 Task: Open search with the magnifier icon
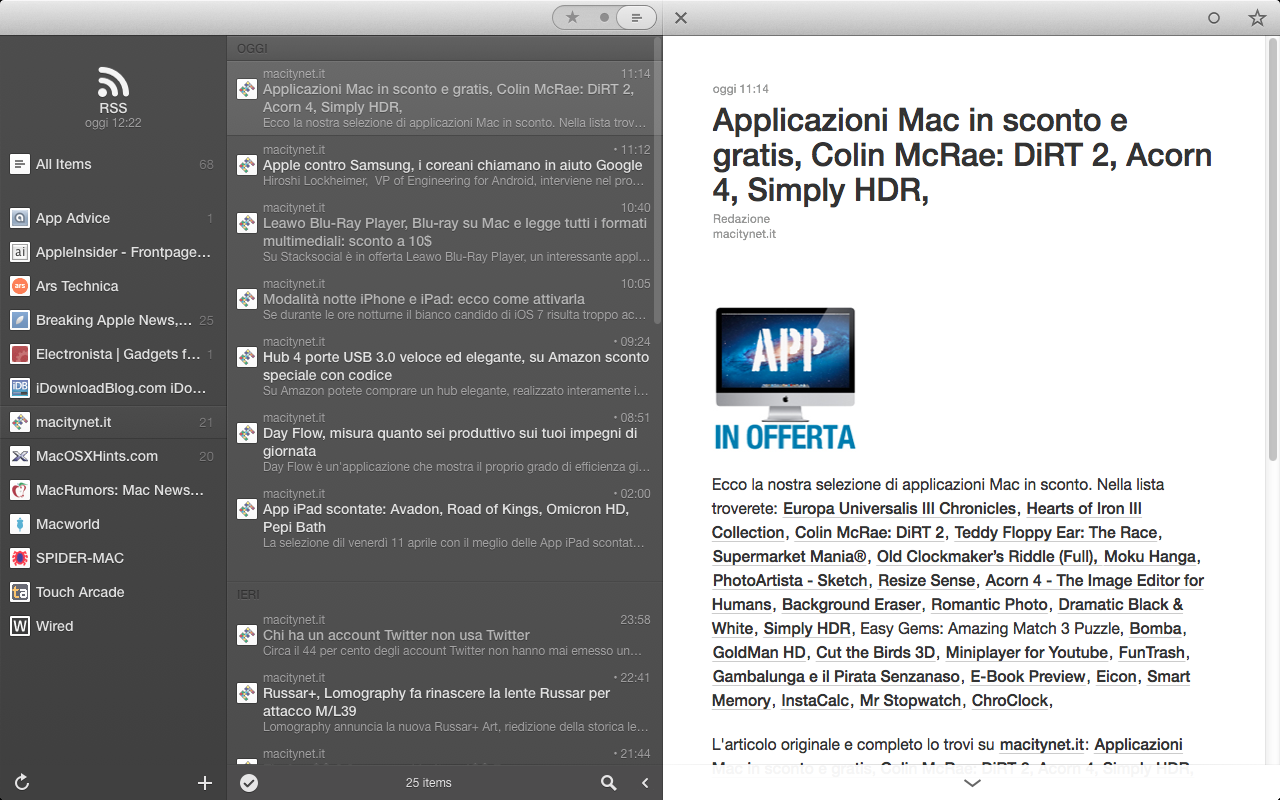[608, 783]
